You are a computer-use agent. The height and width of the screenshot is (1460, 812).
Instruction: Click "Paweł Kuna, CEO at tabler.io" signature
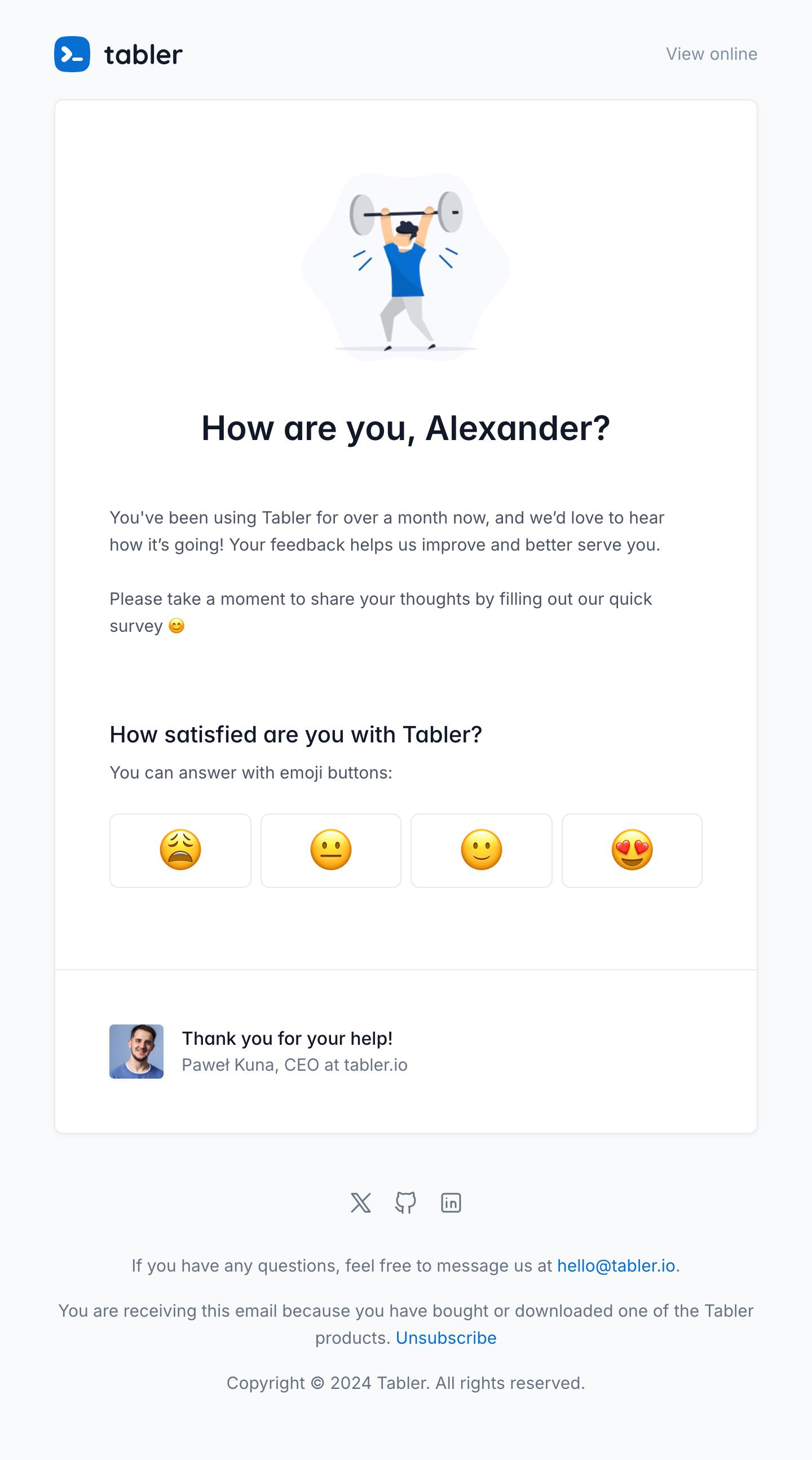tap(295, 1065)
